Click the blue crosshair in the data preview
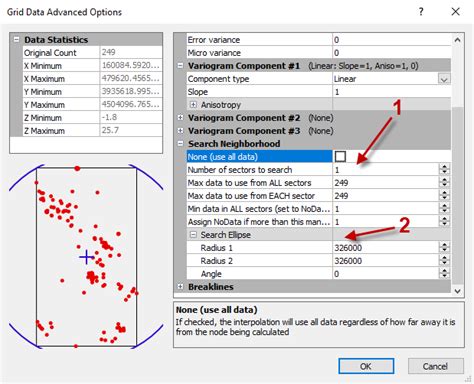This screenshot has height=384, width=474. 87,257
